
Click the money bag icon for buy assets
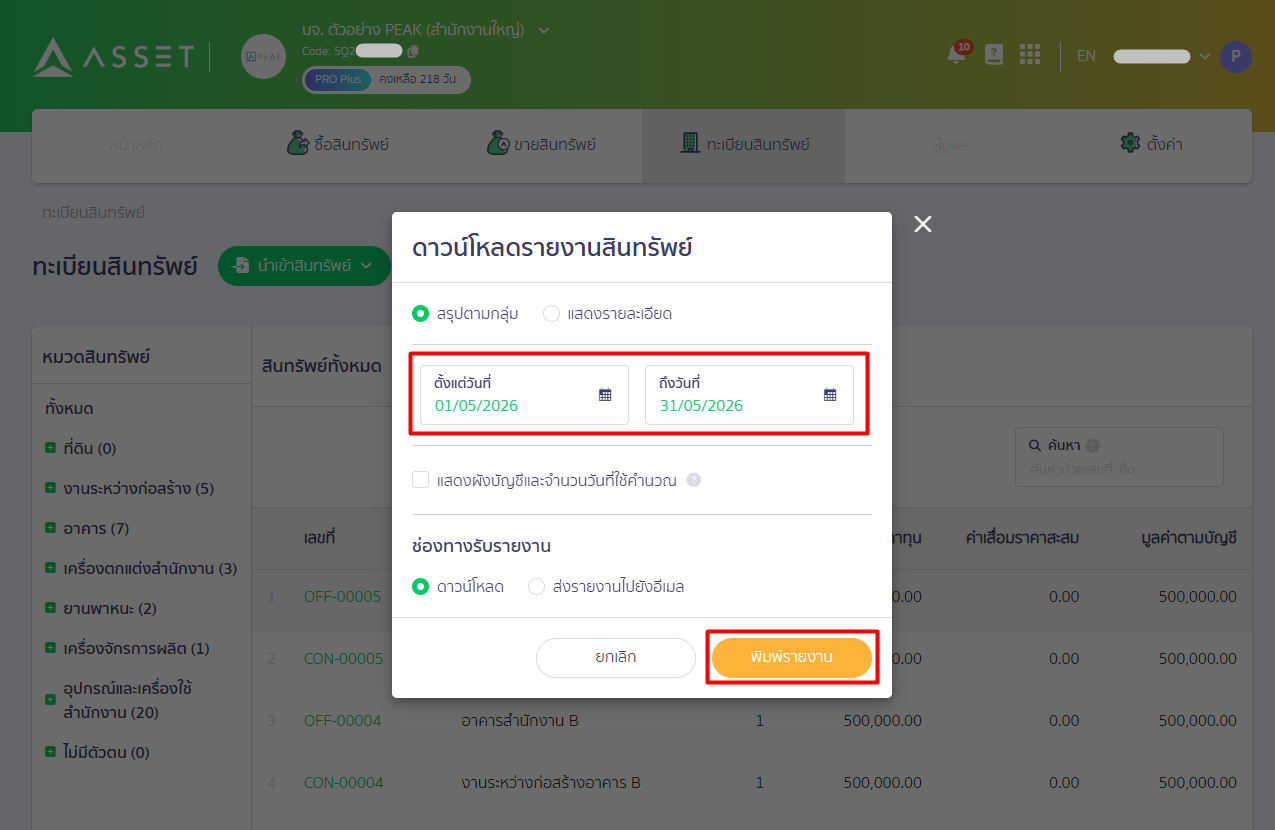(297, 143)
